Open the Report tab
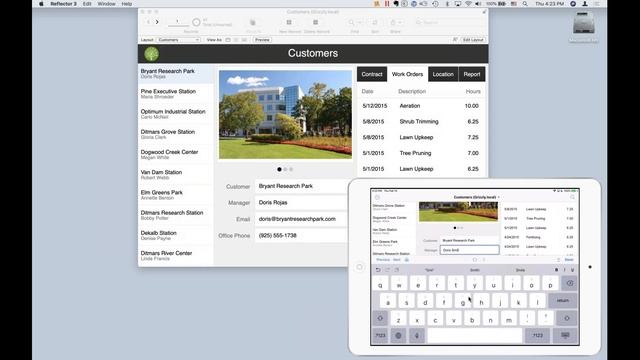 (x=472, y=74)
